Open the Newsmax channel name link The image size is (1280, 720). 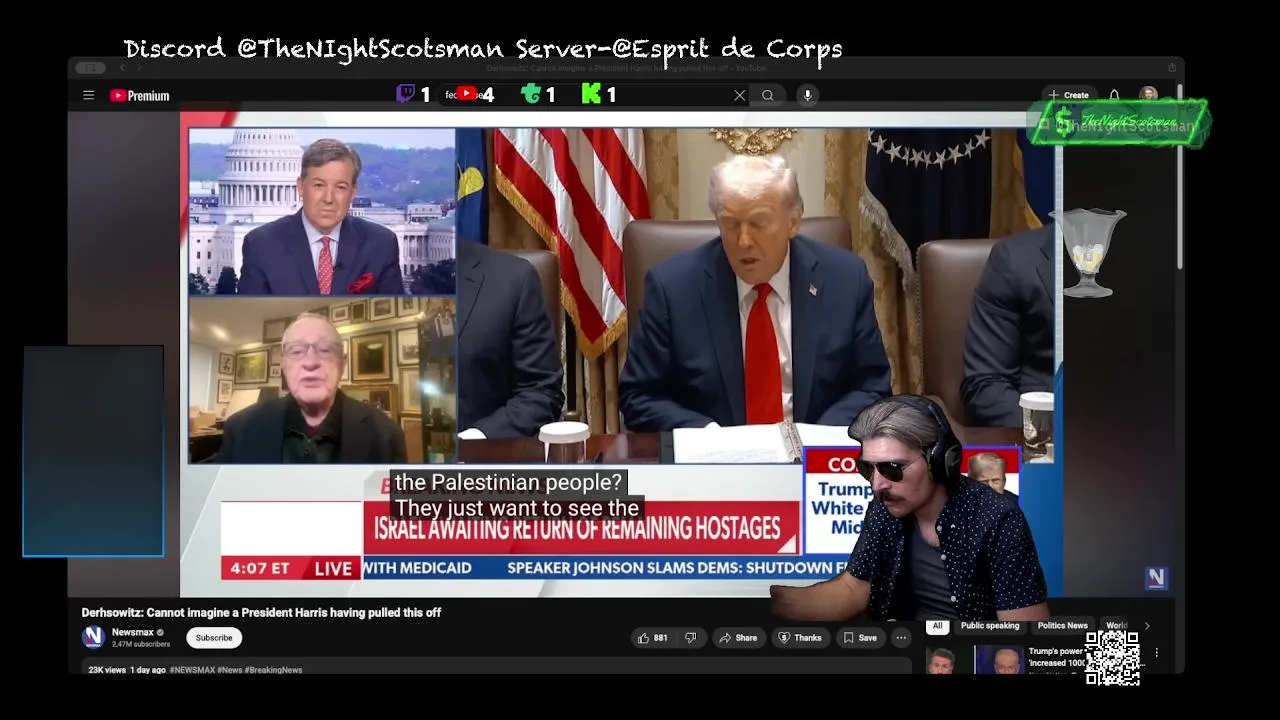pos(131,632)
